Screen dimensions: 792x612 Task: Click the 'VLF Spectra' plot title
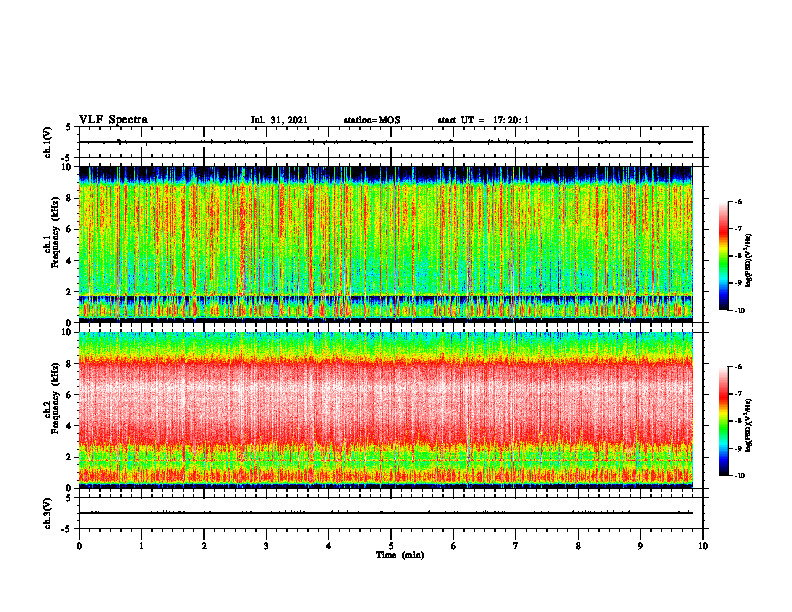(114, 120)
